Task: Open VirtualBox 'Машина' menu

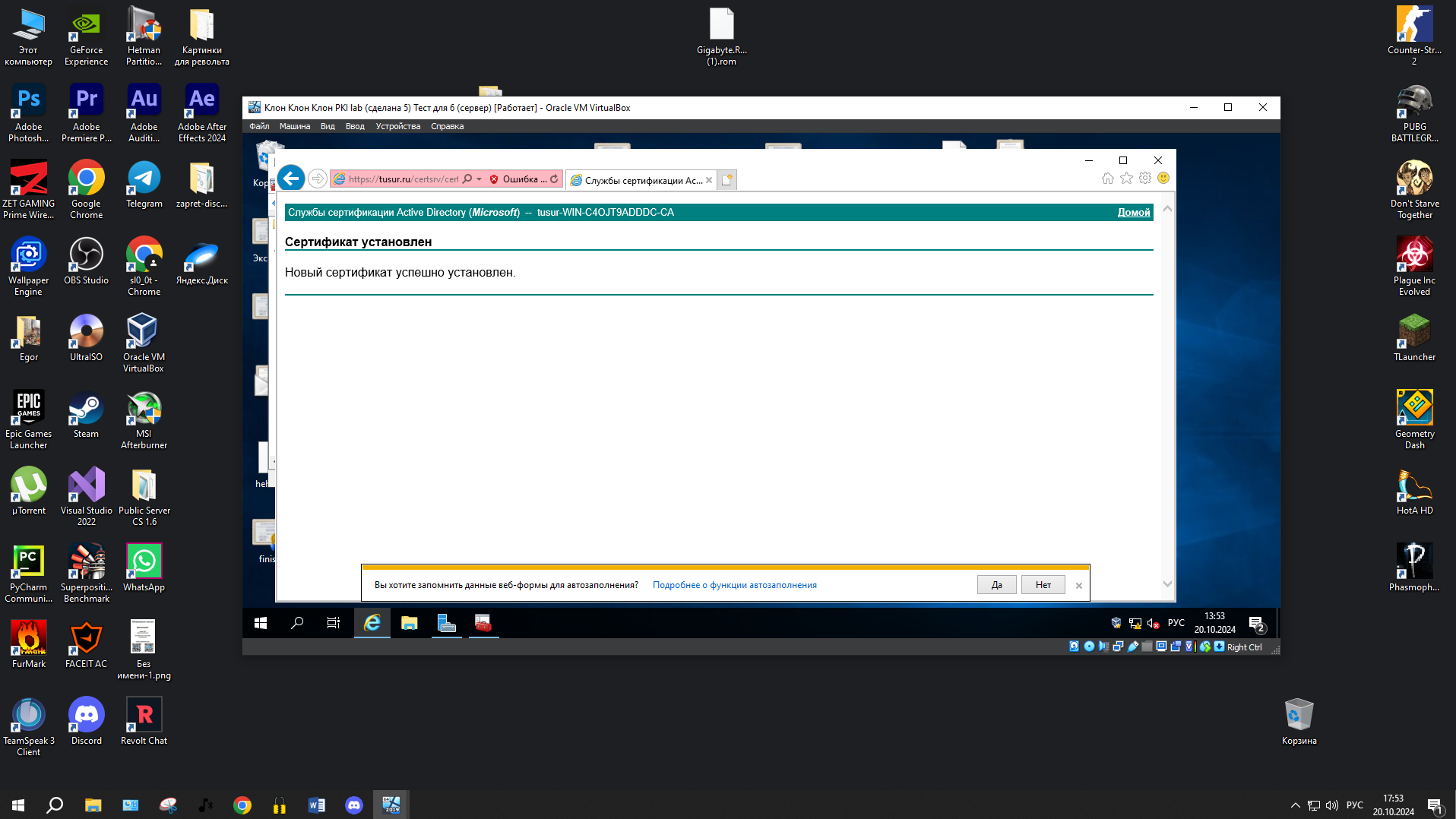Action: [x=294, y=126]
